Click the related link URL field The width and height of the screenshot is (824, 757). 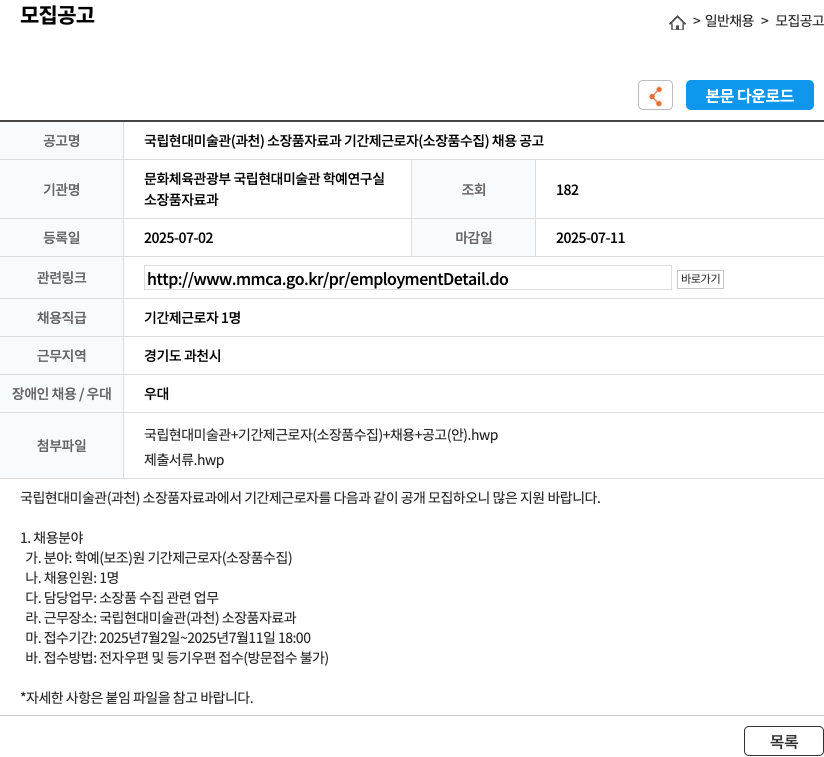point(407,278)
